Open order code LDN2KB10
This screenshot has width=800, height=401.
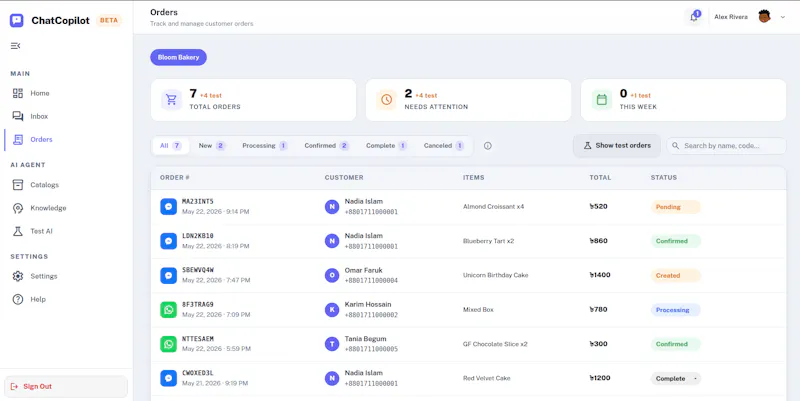click(198, 236)
